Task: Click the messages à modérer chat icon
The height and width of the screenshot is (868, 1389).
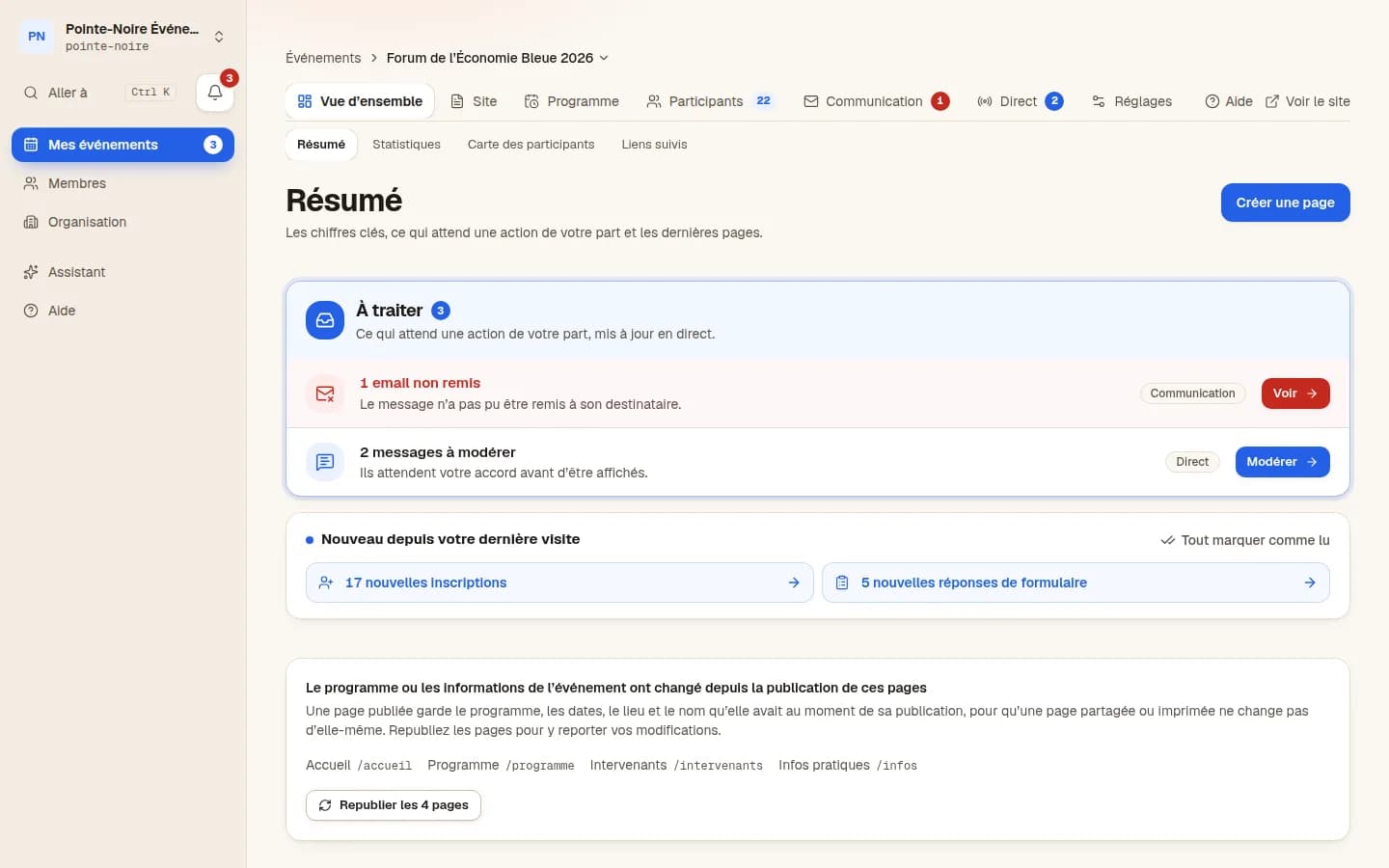Action: 325,462
